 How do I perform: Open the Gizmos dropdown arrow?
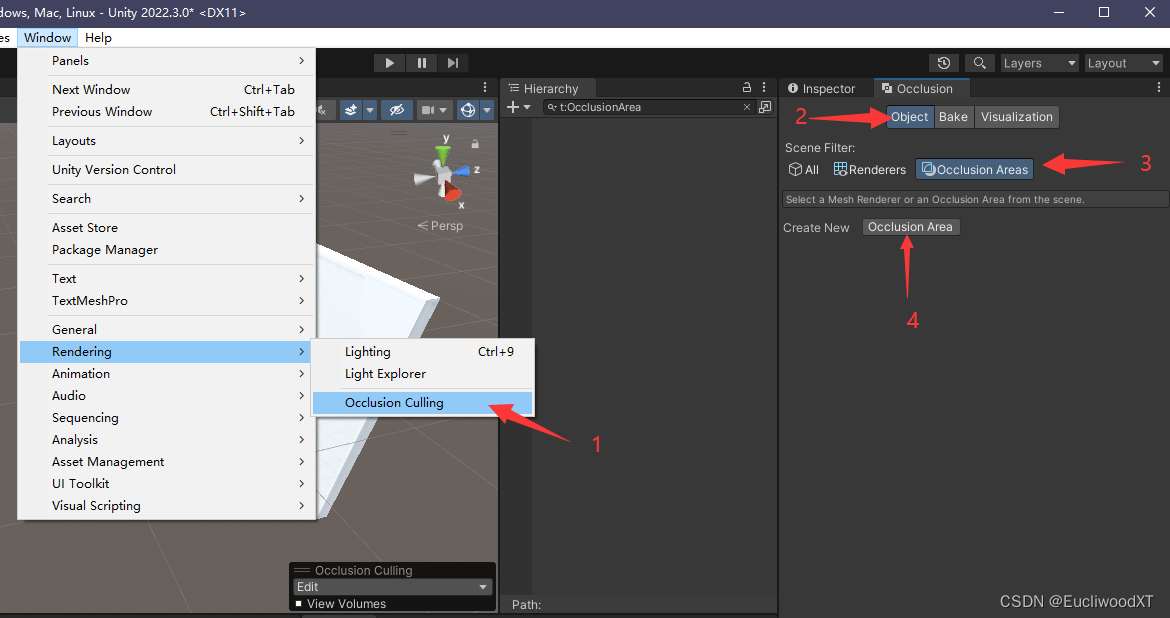[x=487, y=110]
